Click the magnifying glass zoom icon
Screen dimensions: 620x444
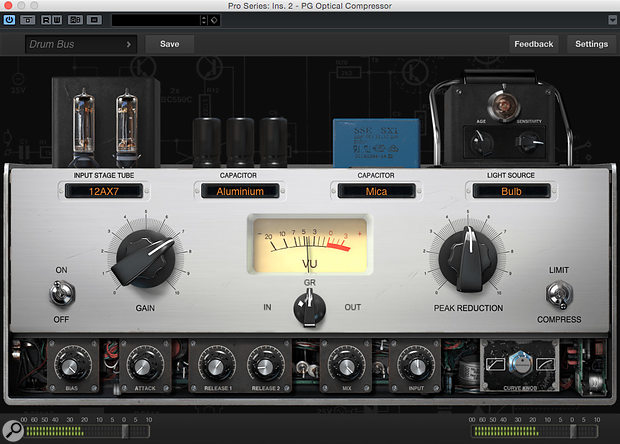pyautogui.click(x=13, y=431)
